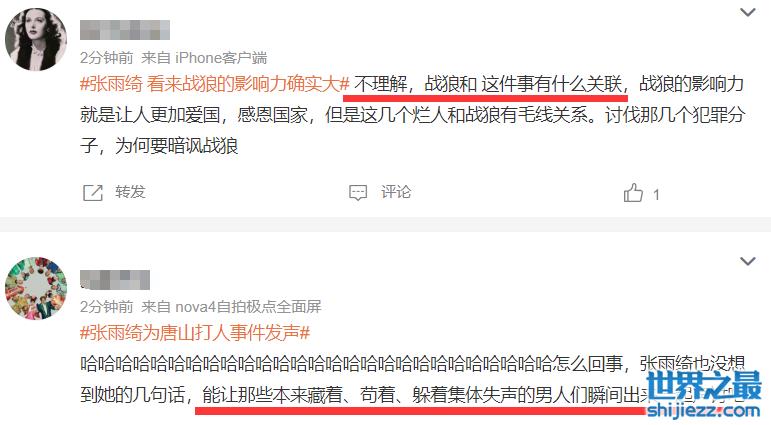Open hashtag #张雨绮为唐山打人事件发声#

pyautogui.click(x=195, y=334)
